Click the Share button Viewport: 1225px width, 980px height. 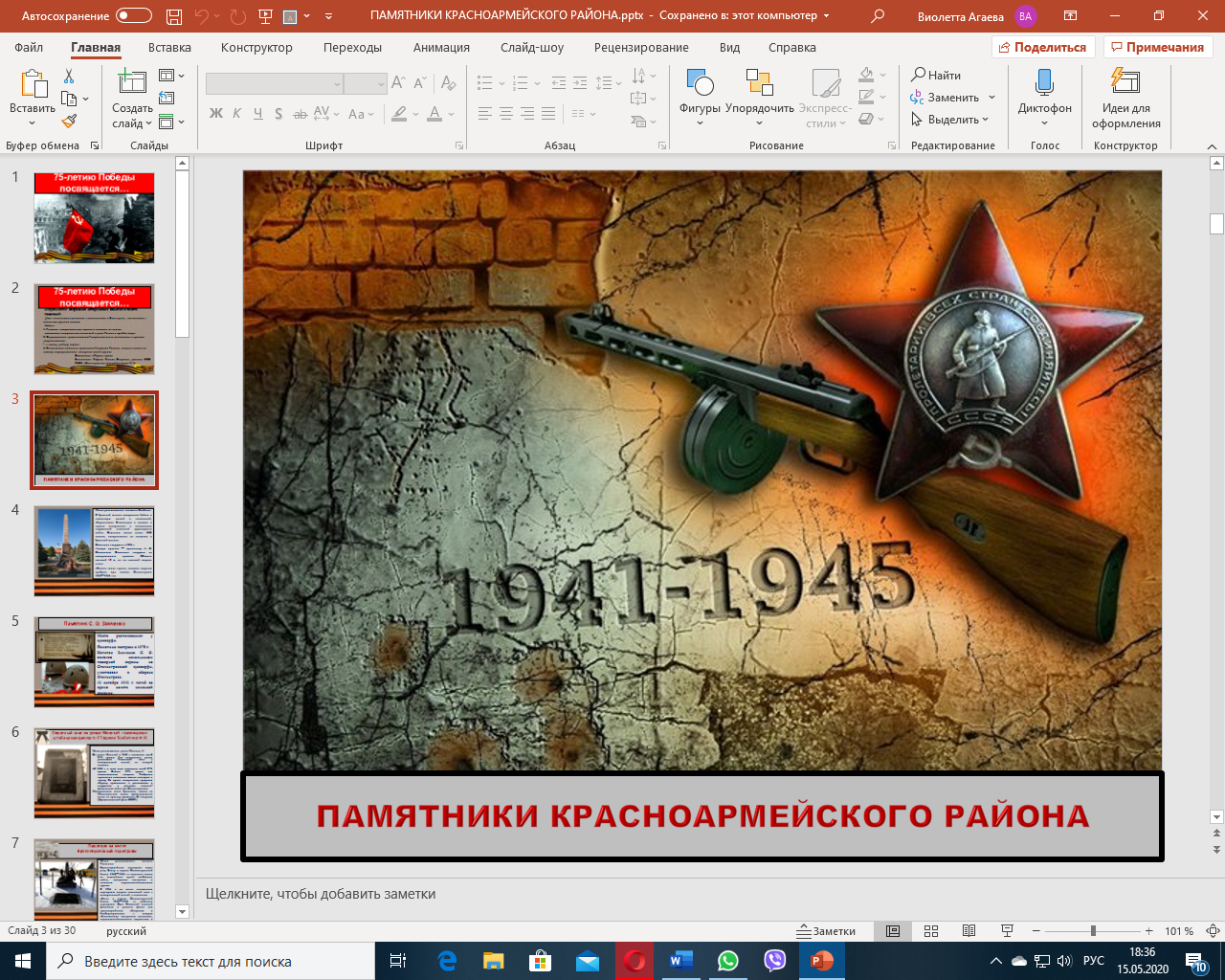(x=1042, y=47)
